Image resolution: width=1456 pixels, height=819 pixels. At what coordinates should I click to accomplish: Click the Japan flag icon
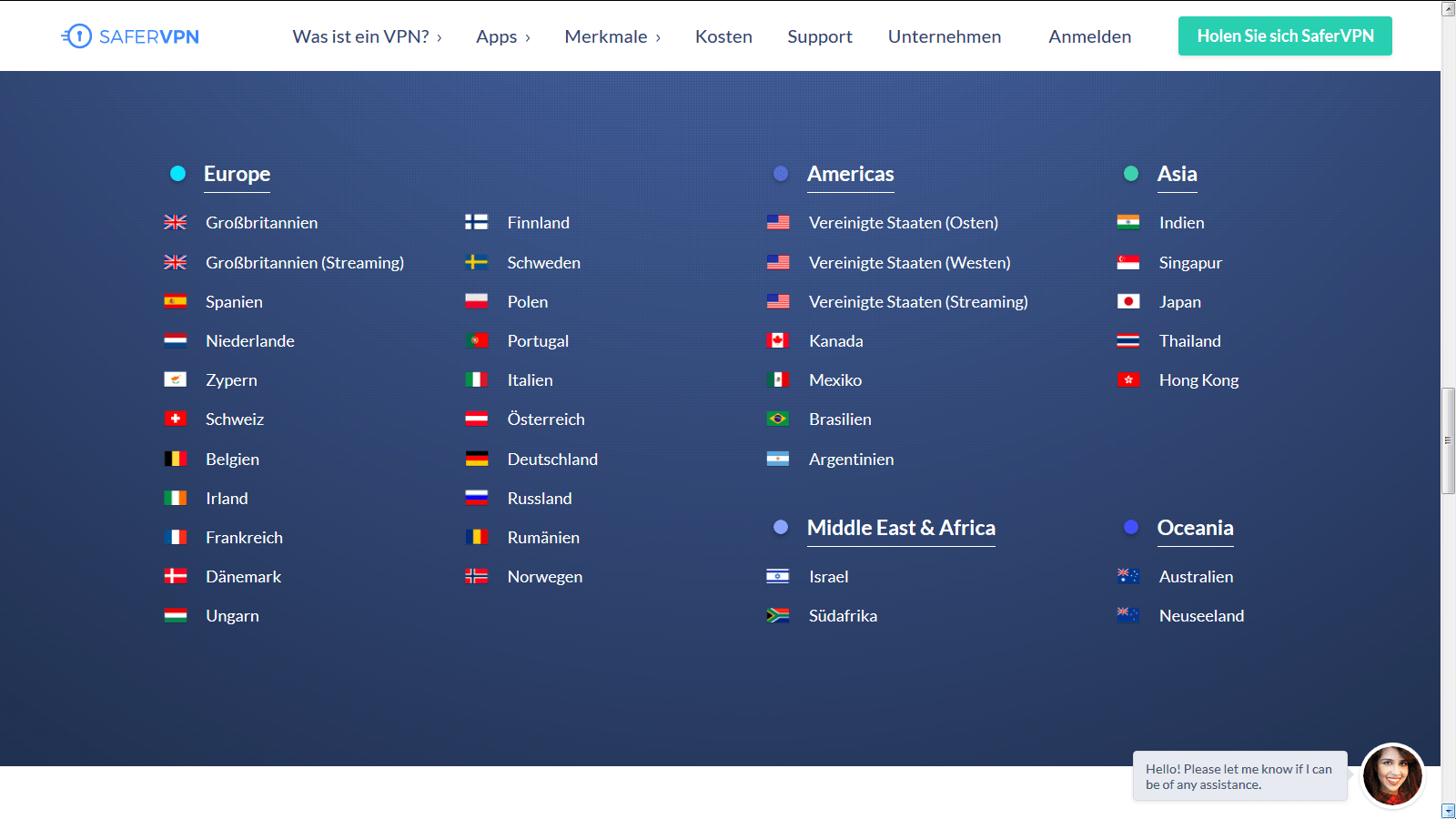click(1128, 301)
